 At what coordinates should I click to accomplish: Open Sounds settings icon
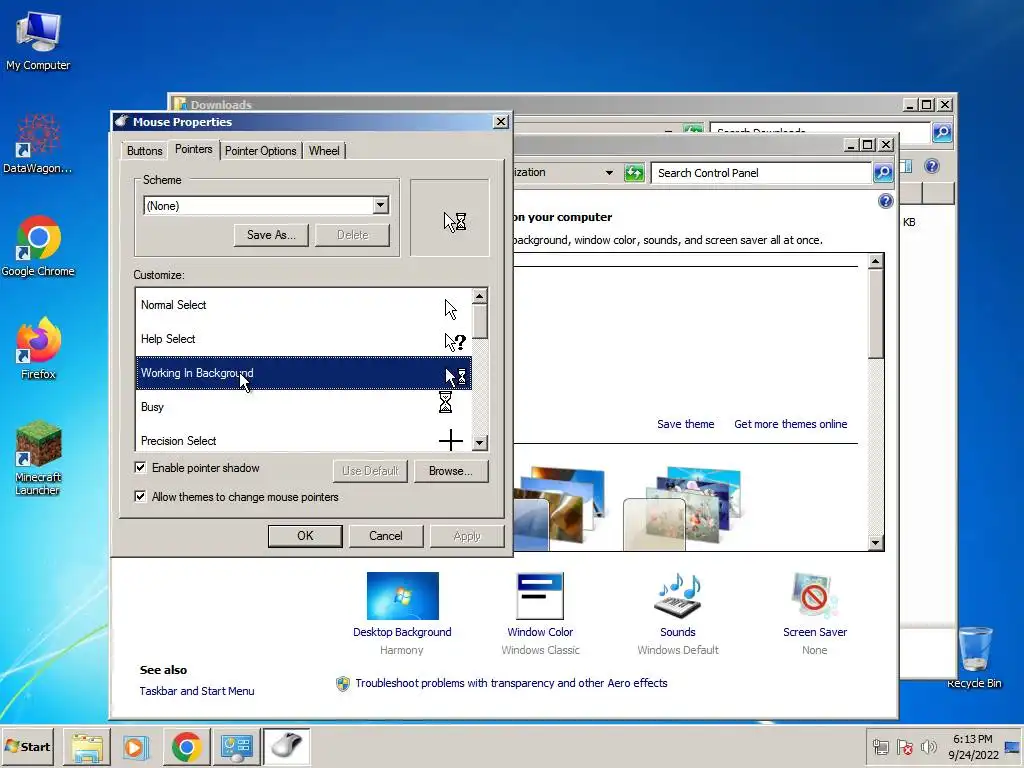(x=678, y=596)
